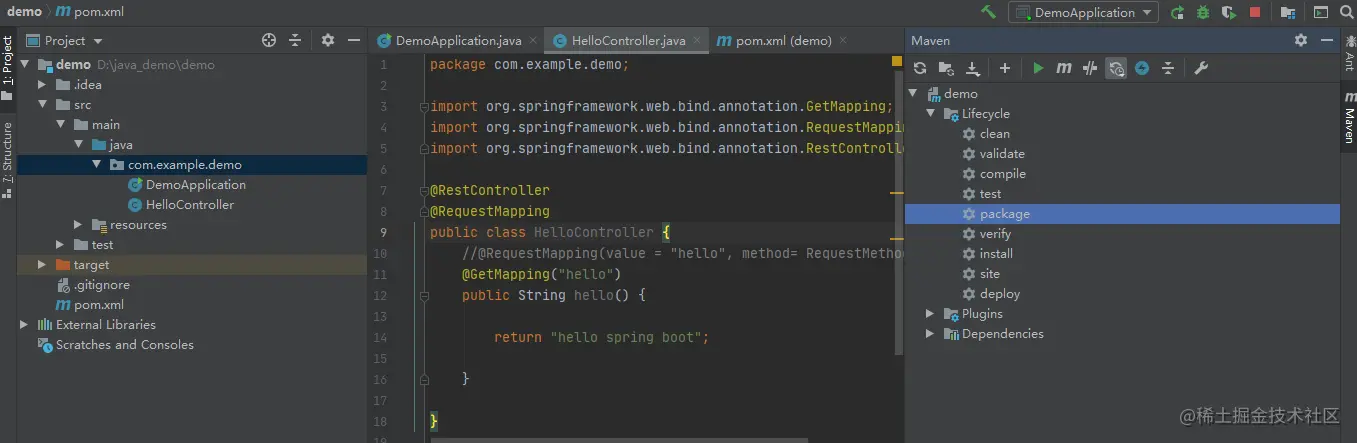Select DemoApplication class in project tree

click(186, 184)
